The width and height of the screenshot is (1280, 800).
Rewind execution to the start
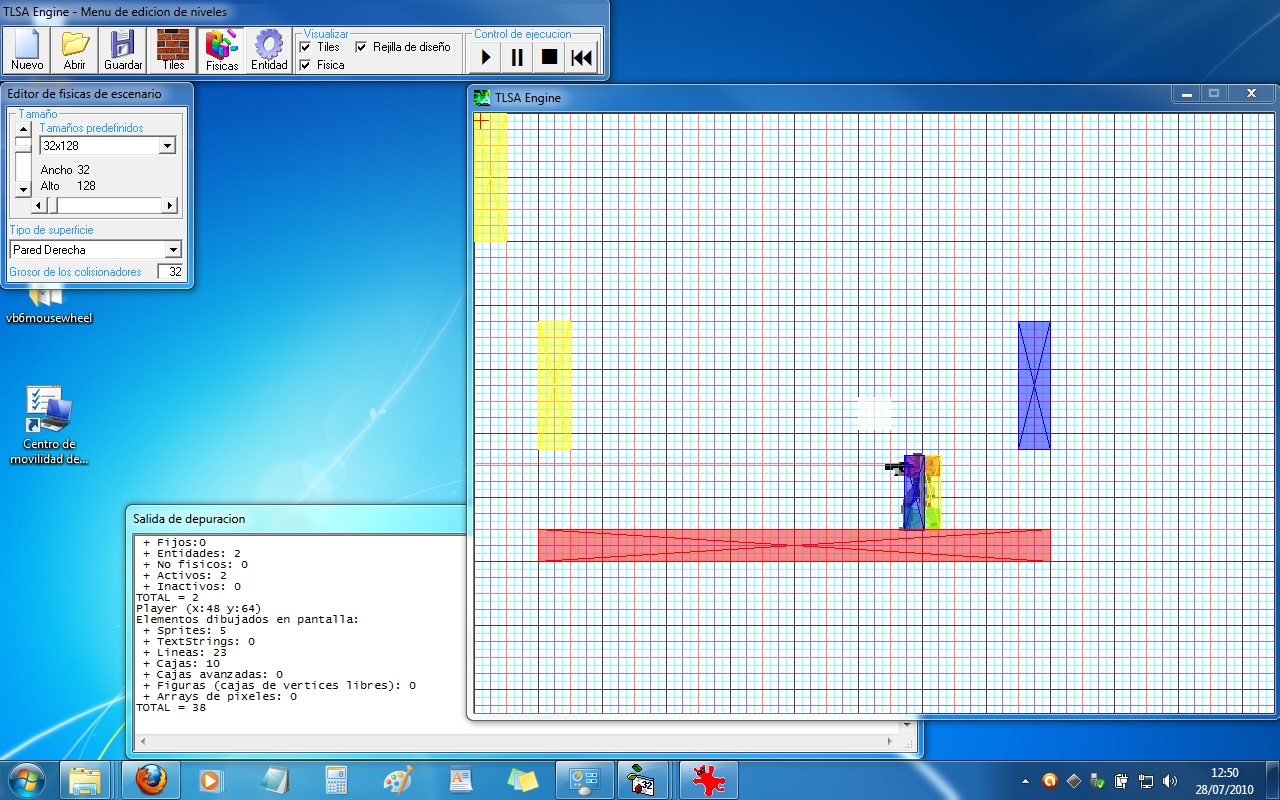pyautogui.click(x=581, y=57)
